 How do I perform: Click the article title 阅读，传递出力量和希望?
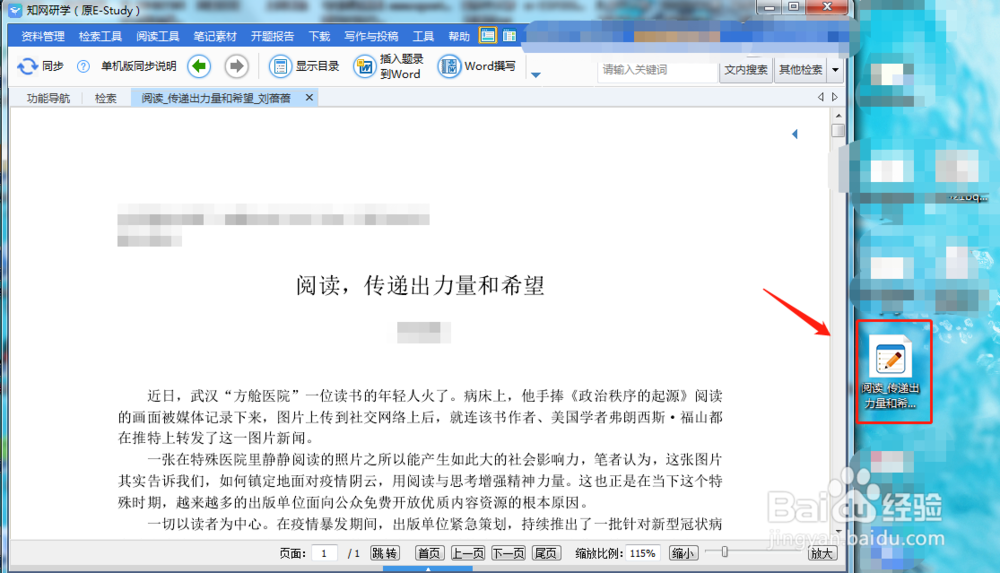coord(420,286)
